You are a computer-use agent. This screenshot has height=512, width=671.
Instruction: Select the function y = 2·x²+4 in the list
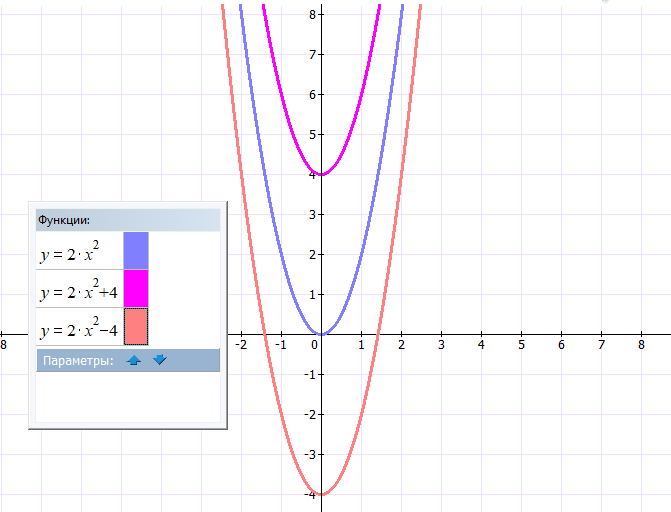[x=78, y=290]
